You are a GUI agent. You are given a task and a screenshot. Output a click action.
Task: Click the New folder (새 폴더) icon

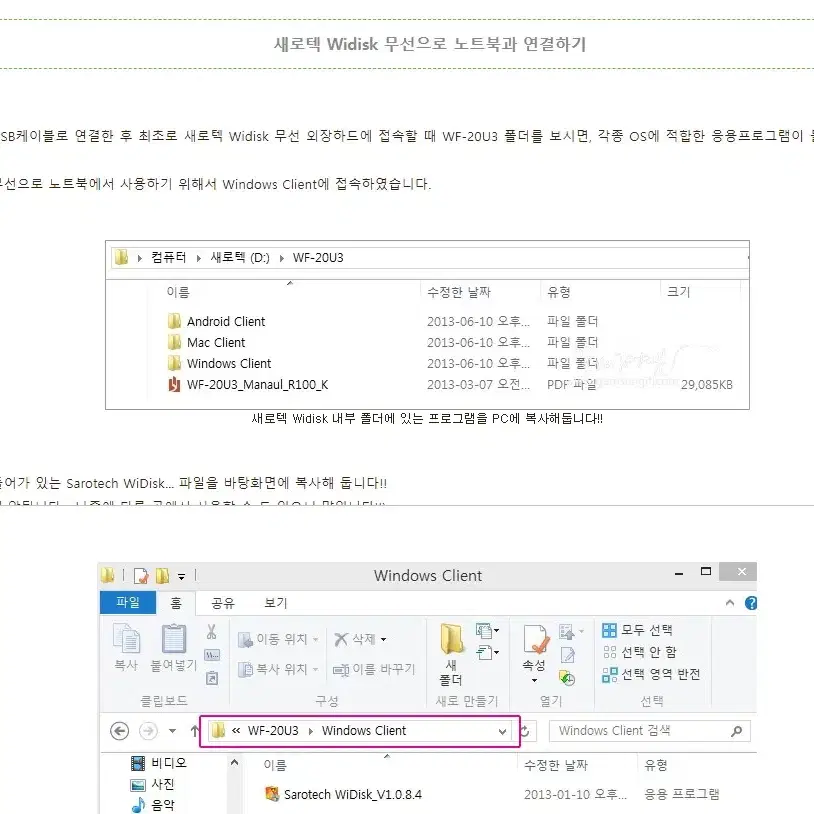coord(452,639)
